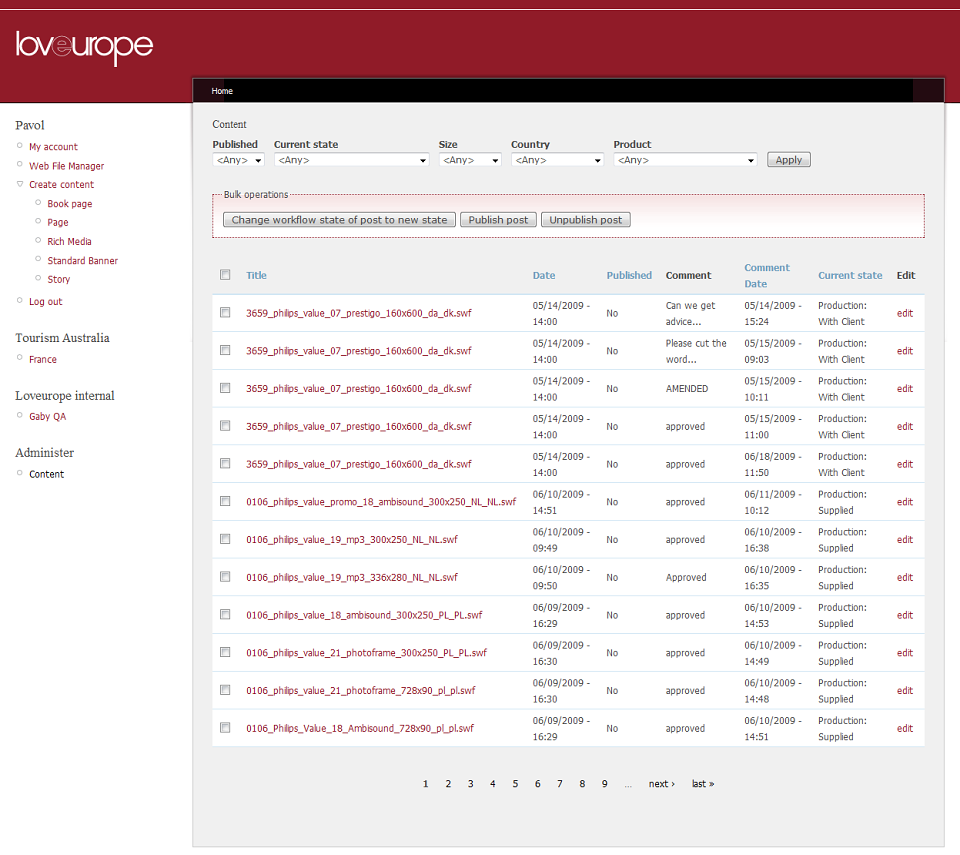Choose Standard Banner content type
Image resolution: width=960 pixels, height=855 pixels.
click(83, 260)
